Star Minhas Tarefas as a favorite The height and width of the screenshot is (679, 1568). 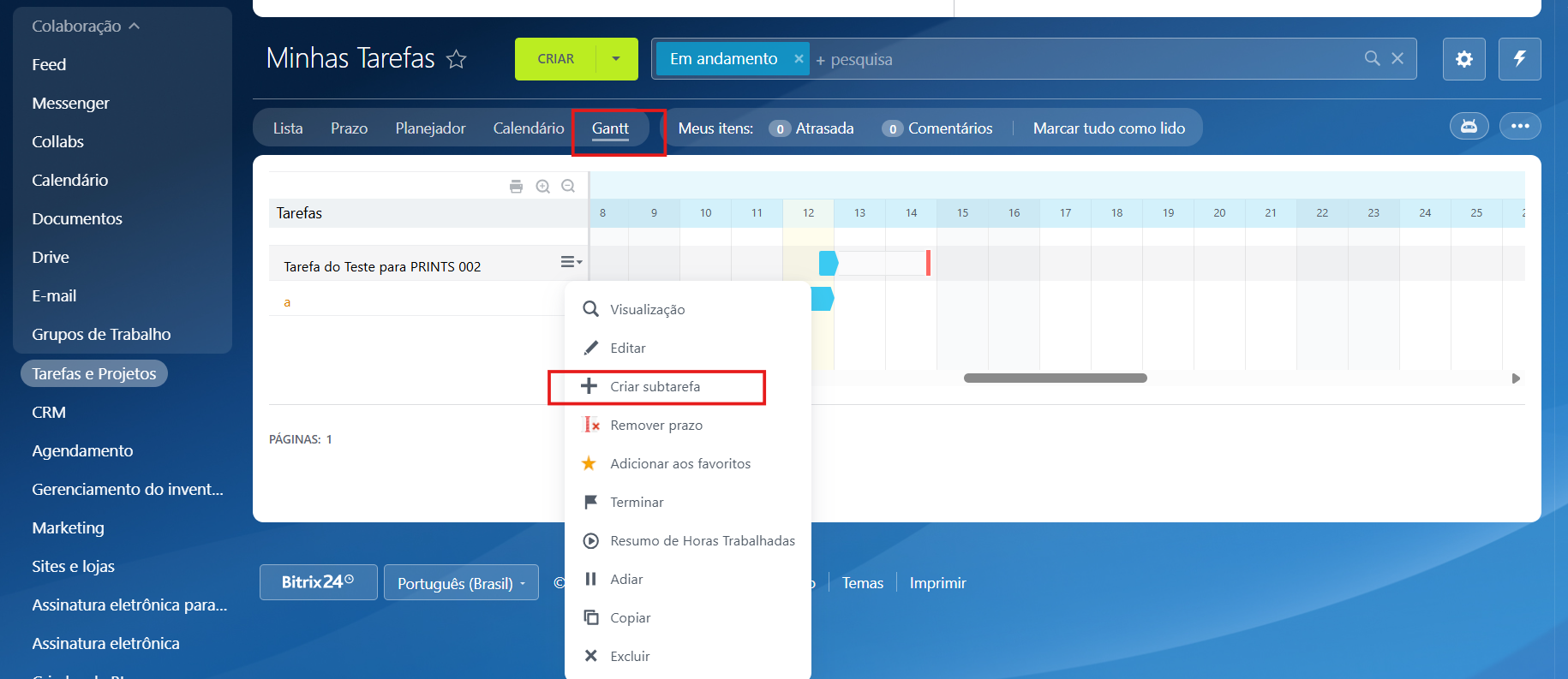tap(457, 59)
